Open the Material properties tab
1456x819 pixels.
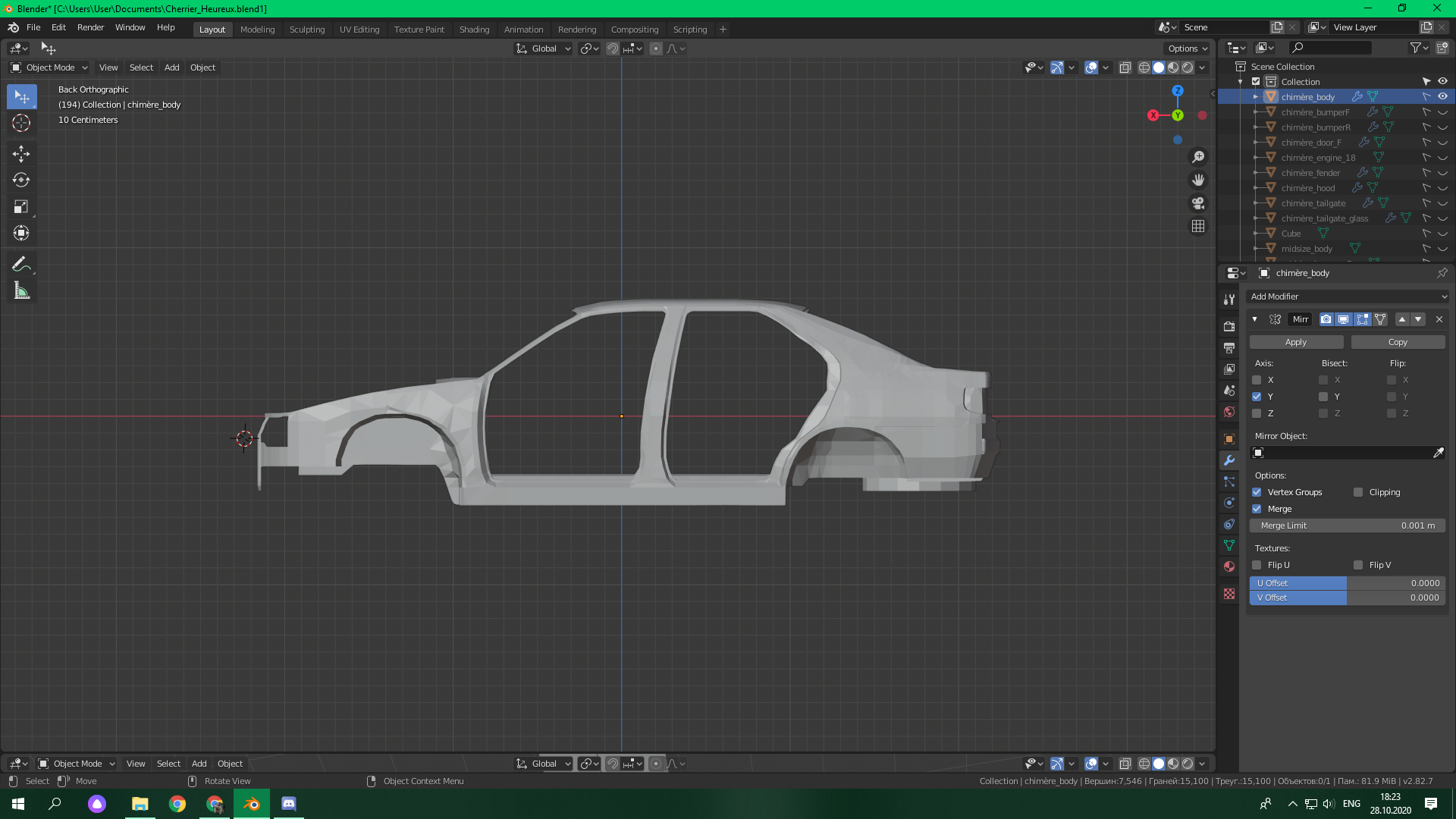click(1229, 566)
